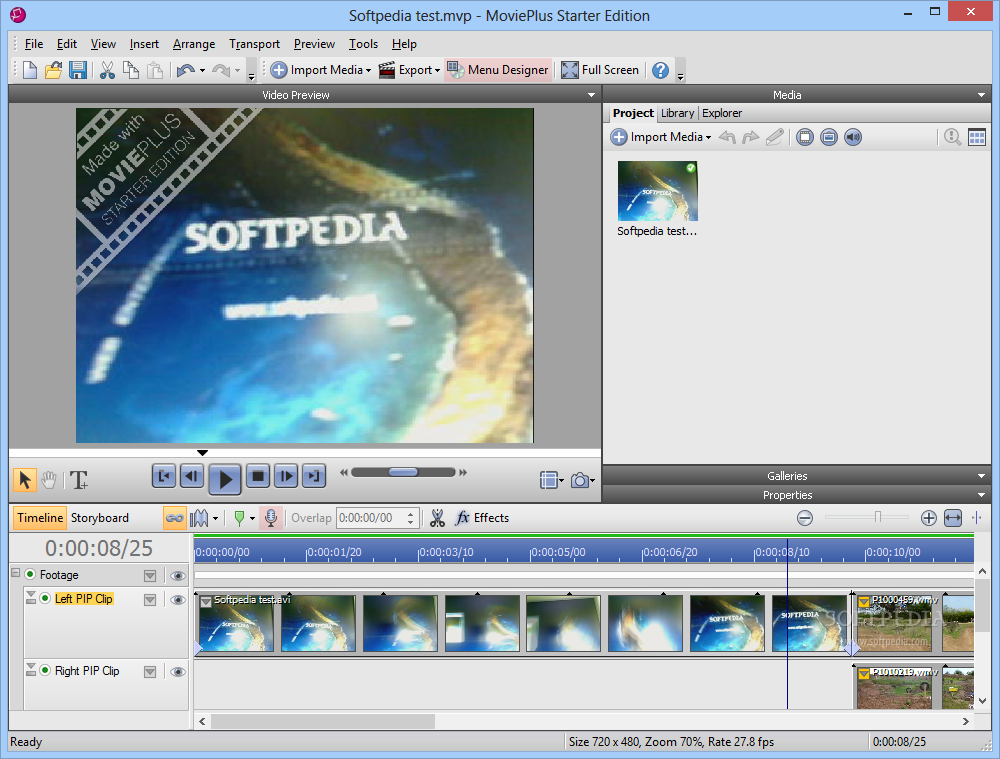Click the Split clip scissors icon
This screenshot has width=1000, height=759.
437,518
